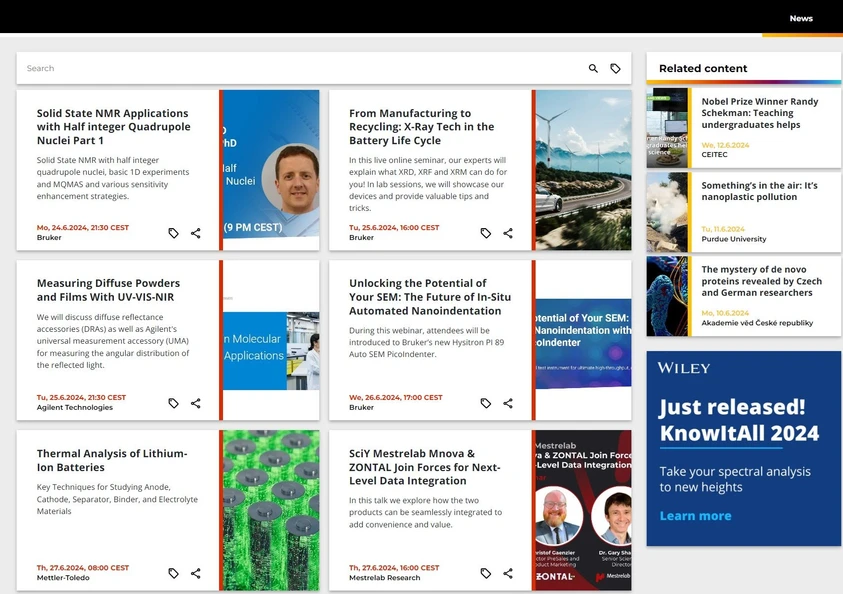The width and height of the screenshot is (843, 594).
Task: Click the green lithium batteries image
Action: [271, 510]
